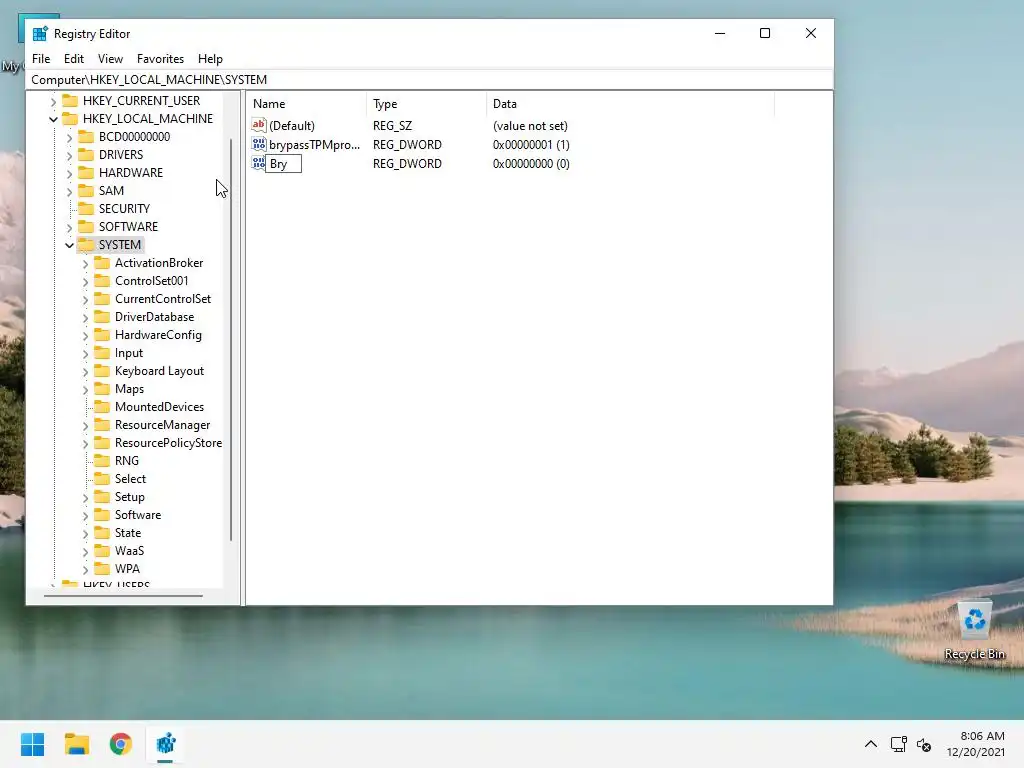Image resolution: width=1024 pixels, height=768 pixels.
Task: Select the Input key
Action: tap(129, 353)
